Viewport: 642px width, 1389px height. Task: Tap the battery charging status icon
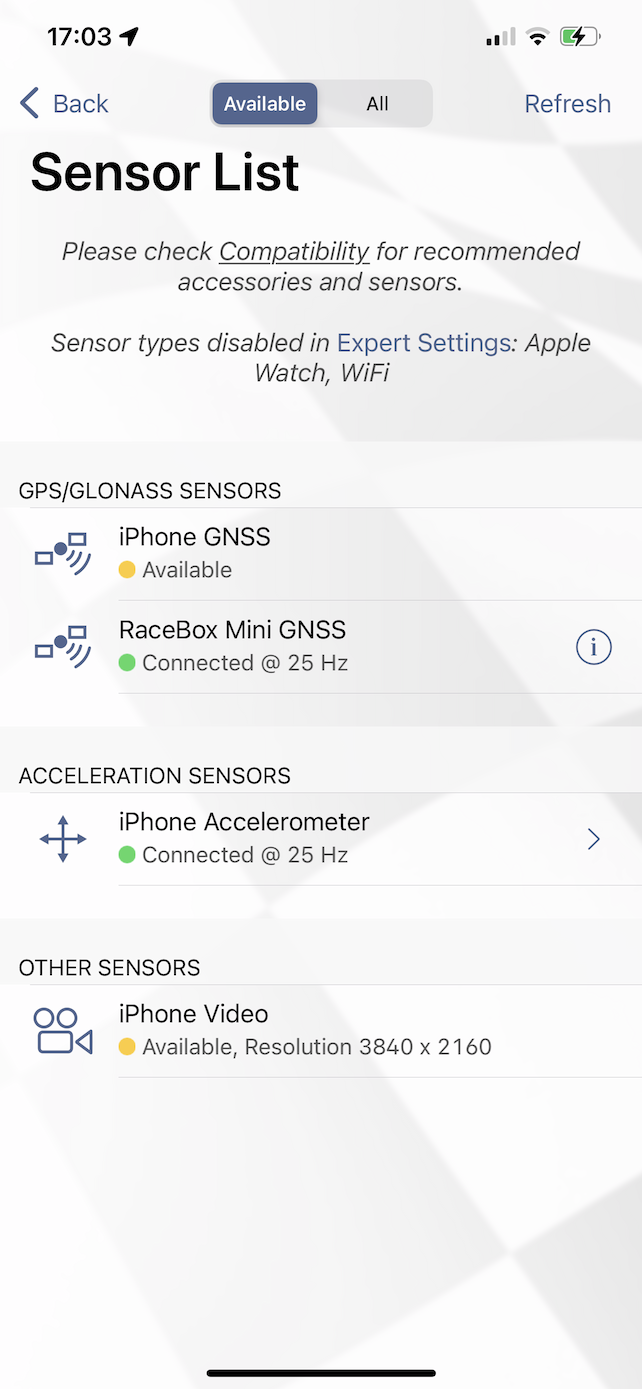point(580,38)
